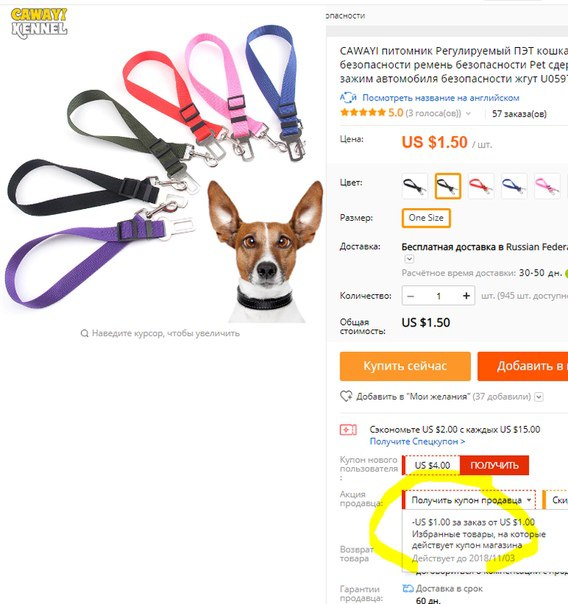Expand the shipping options dropdown arrow
The image size is (568, 604).
point(409,259)
